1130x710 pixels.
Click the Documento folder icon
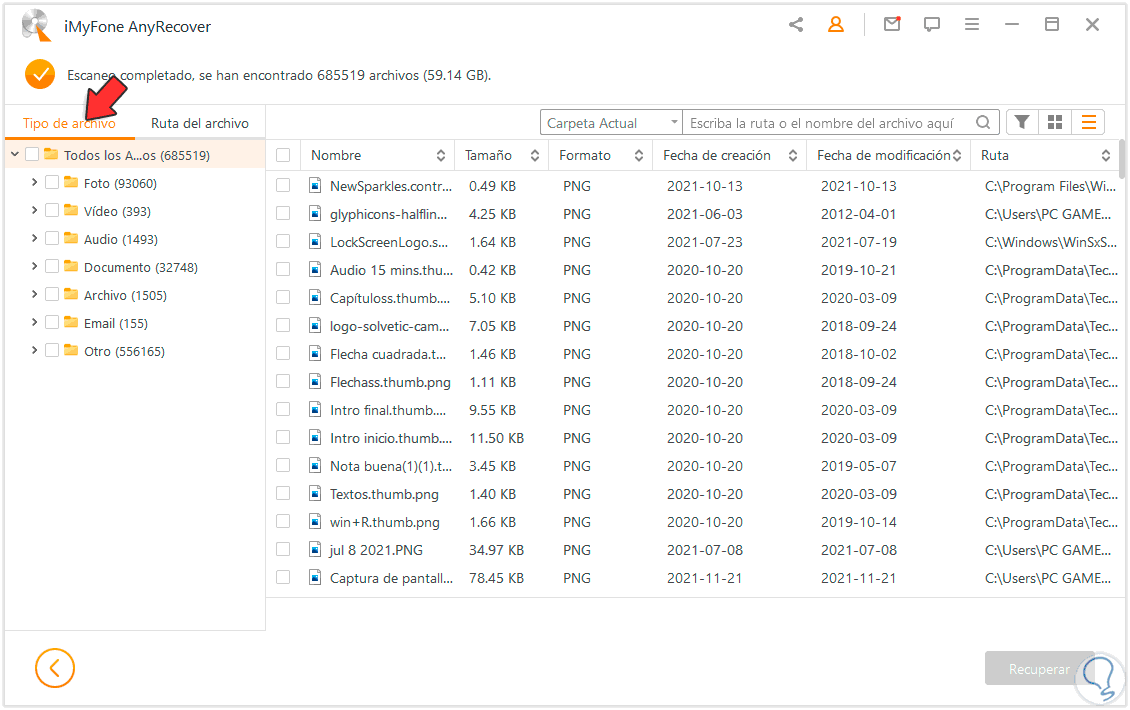[x=71, y=267]
